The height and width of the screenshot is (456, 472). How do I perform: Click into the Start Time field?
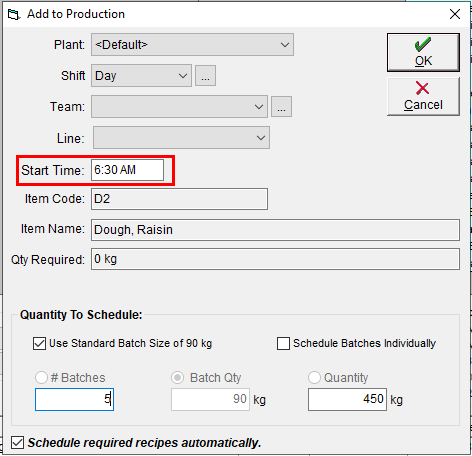(x=127, y=170)
